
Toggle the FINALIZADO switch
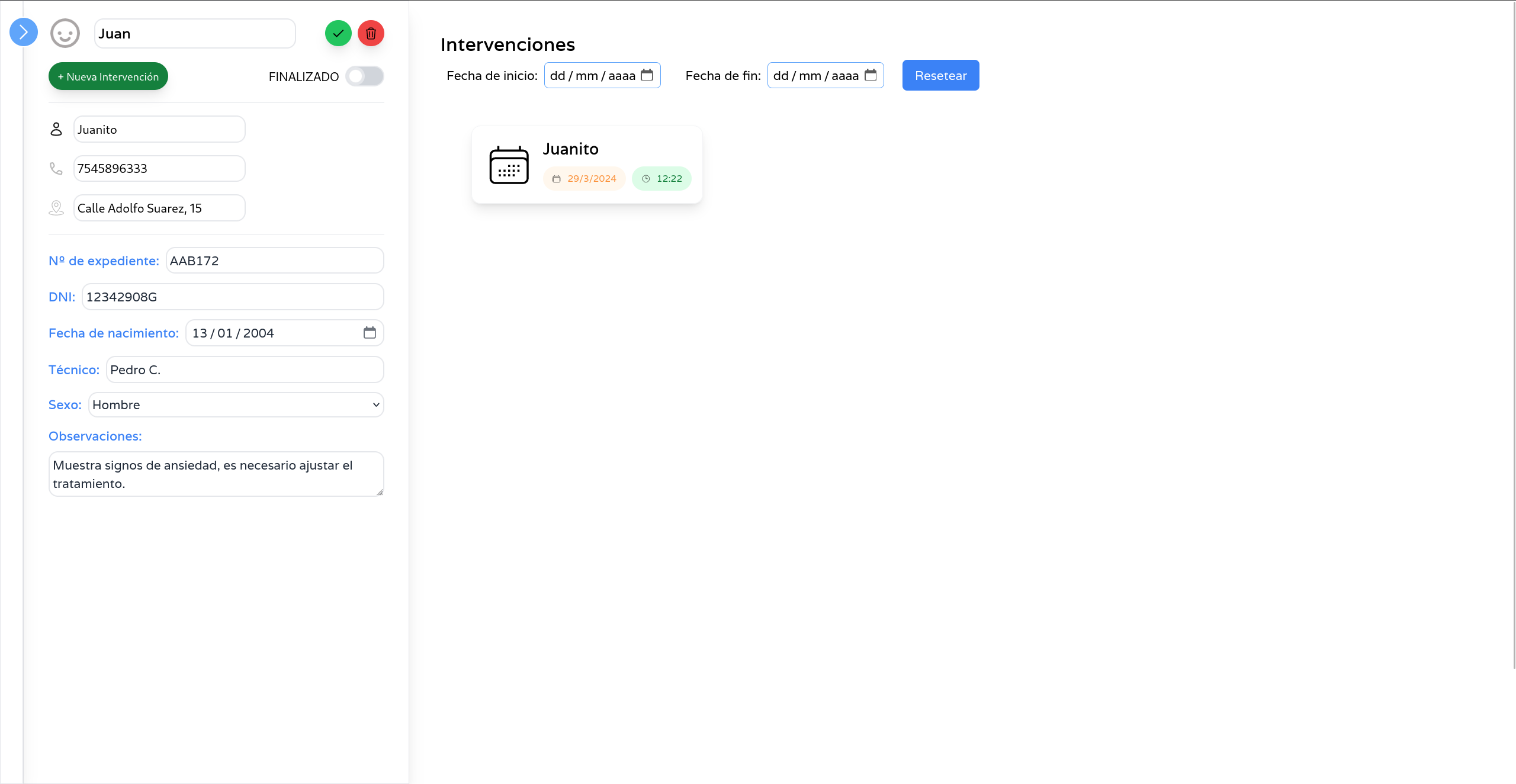[364, 76]
